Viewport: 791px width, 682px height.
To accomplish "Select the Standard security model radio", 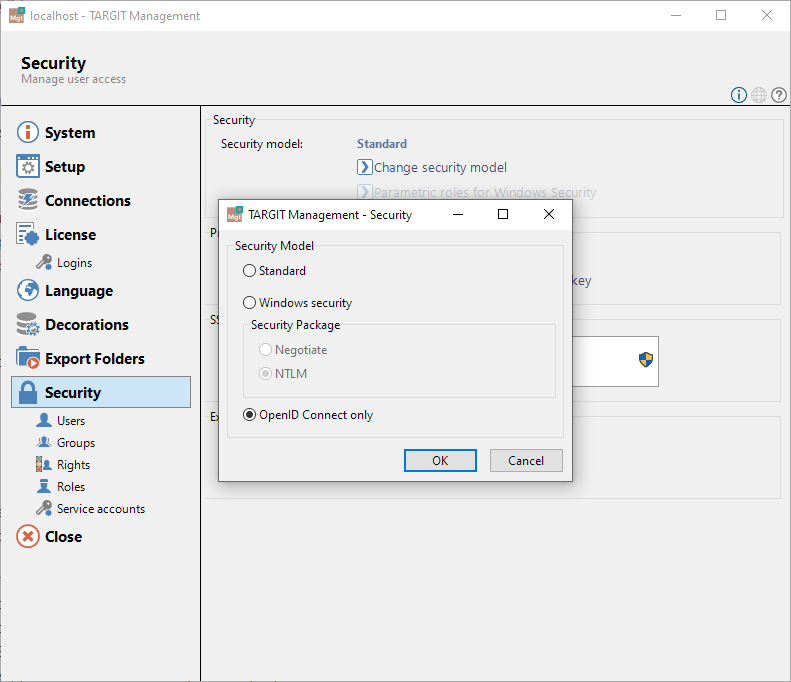I will coord(249,271).
